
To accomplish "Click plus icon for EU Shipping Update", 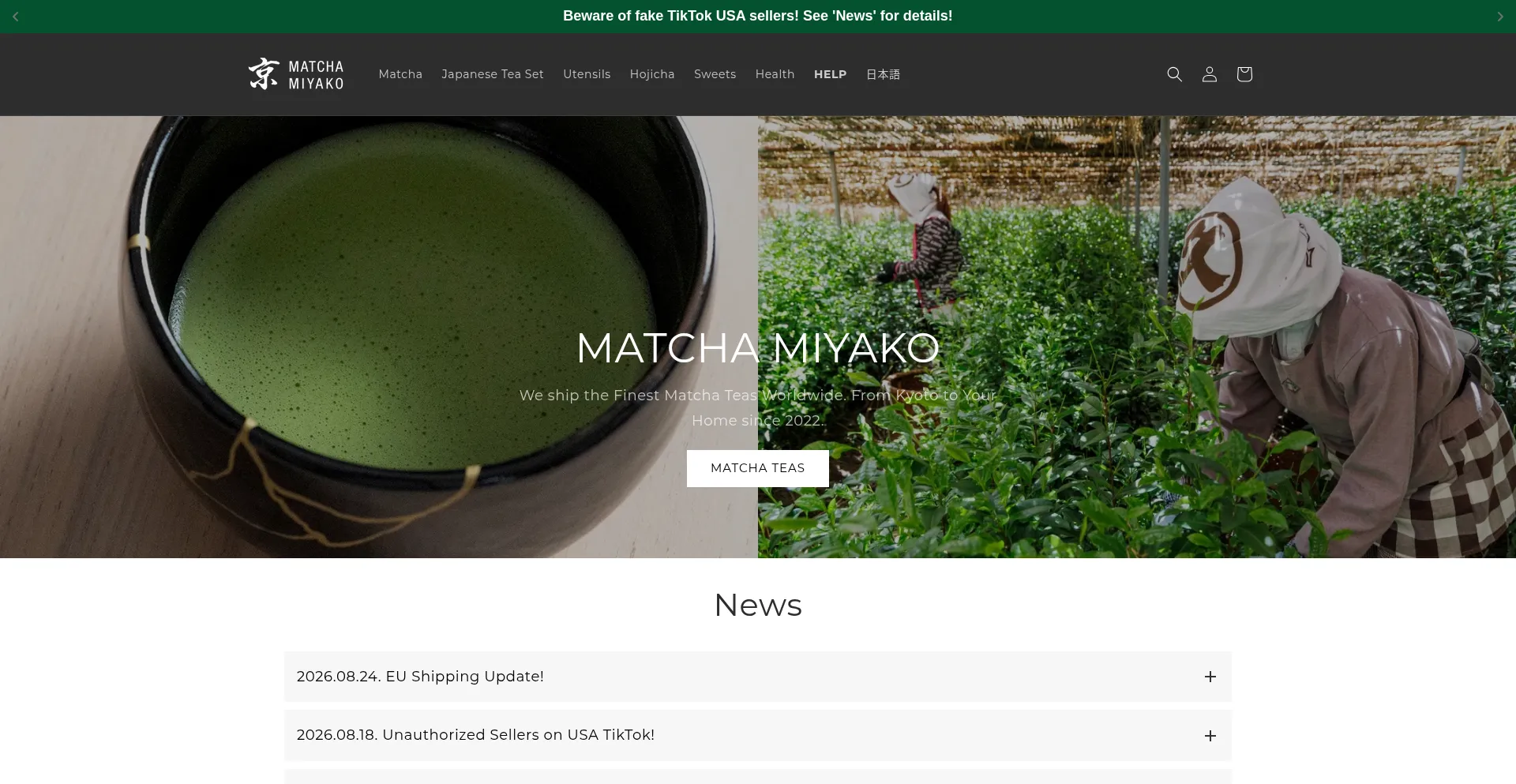I will [1210, 677].
